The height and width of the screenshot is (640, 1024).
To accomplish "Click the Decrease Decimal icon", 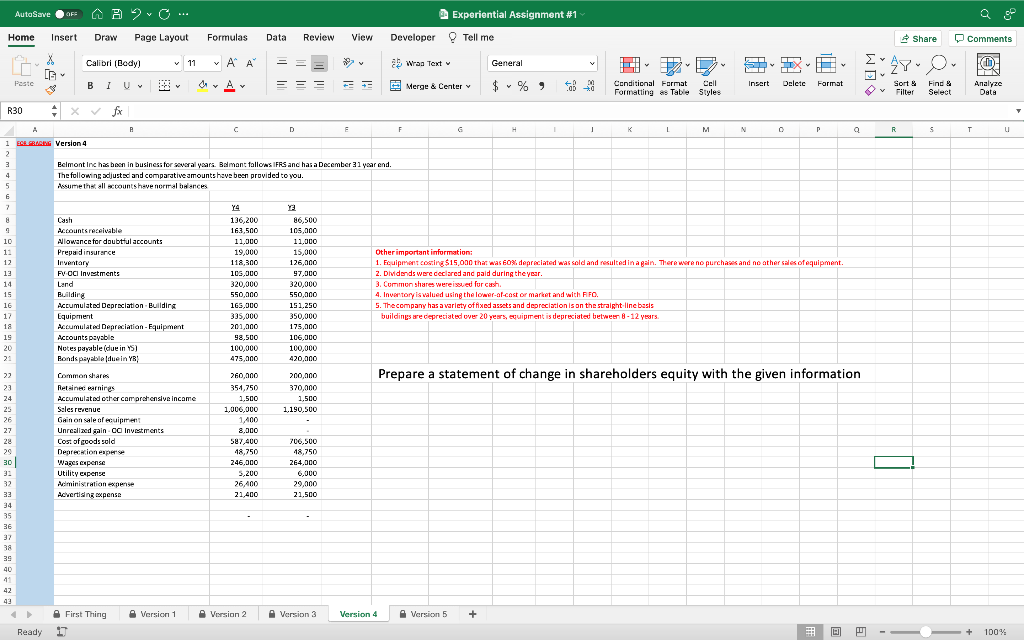I will 589,86.
